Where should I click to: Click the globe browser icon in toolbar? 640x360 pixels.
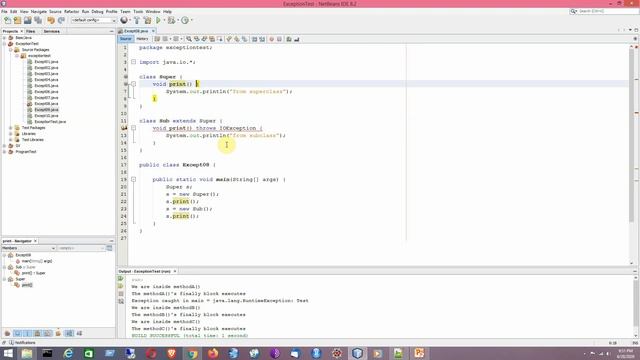coord(124,20)
